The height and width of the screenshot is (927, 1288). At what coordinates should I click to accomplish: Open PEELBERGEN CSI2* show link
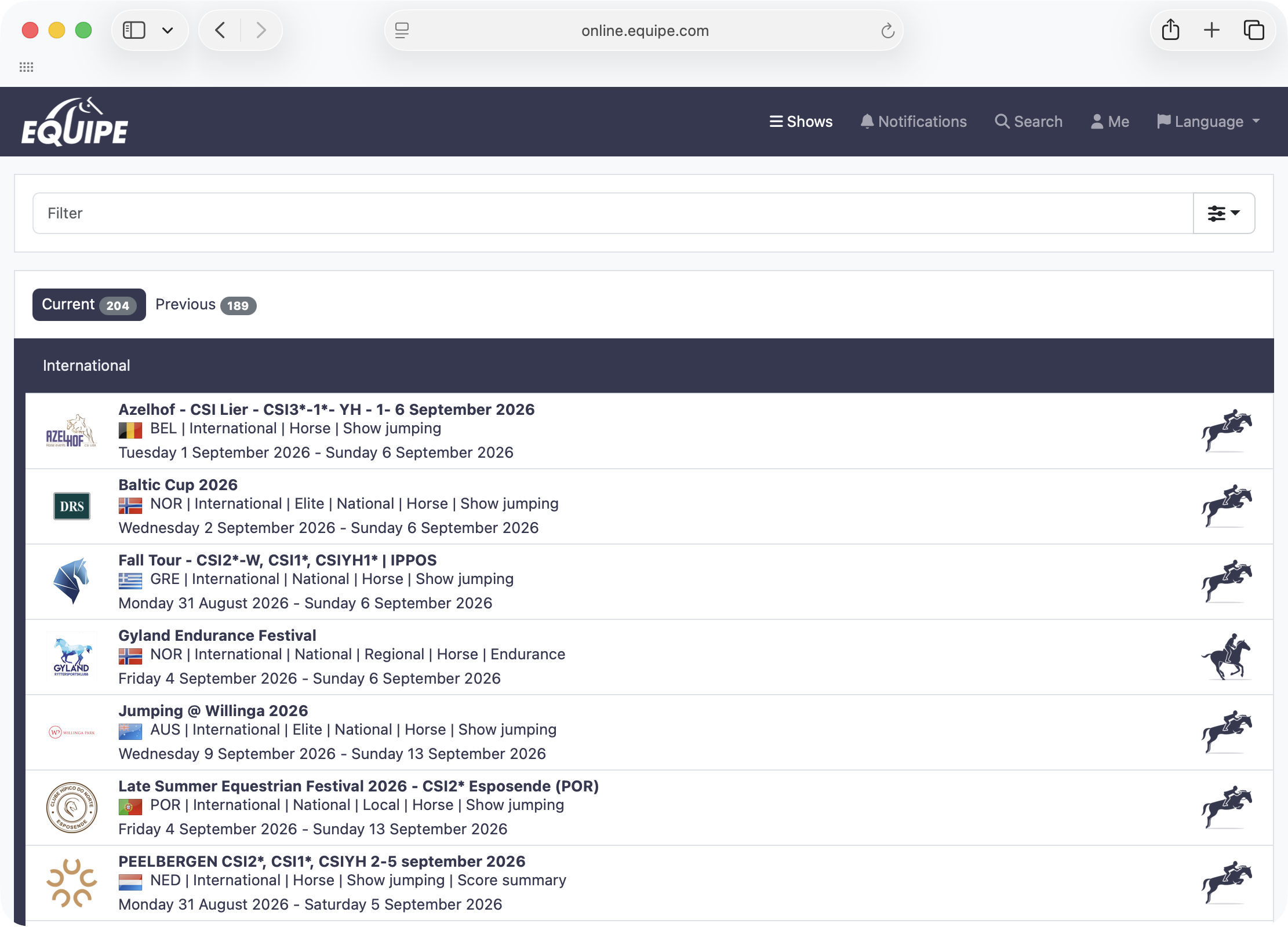click(x=322, y=862)
